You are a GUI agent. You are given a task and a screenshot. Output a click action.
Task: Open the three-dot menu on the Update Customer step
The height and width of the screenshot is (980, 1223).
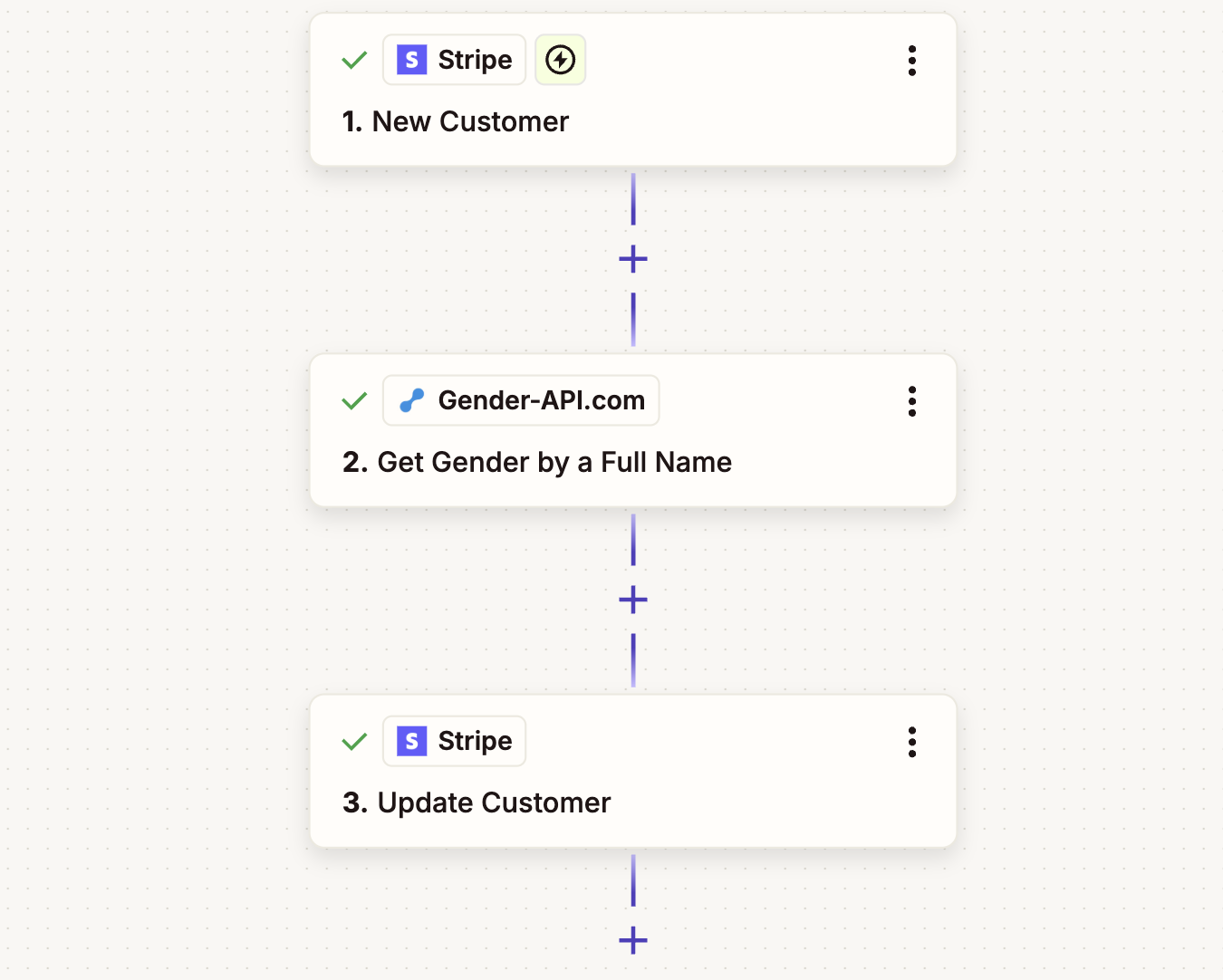[912, 742]
